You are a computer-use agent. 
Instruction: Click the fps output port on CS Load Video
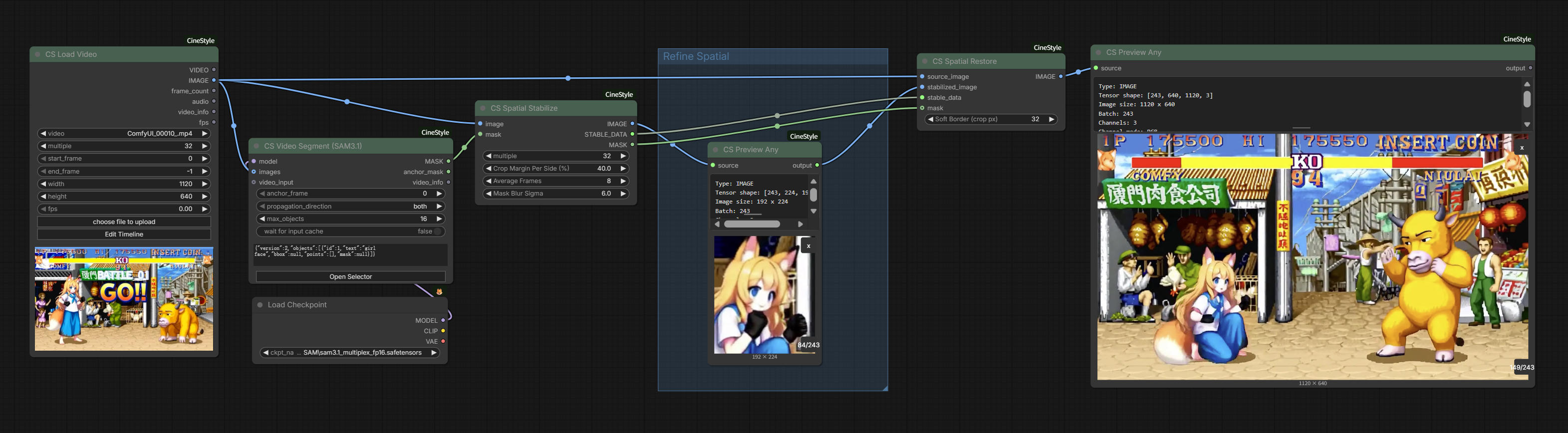point(214,122)
